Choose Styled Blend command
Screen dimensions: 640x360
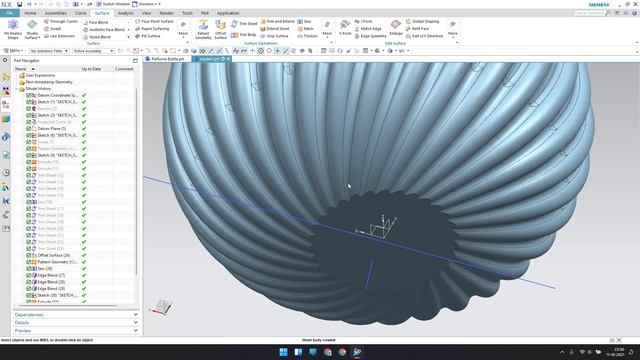97,37
